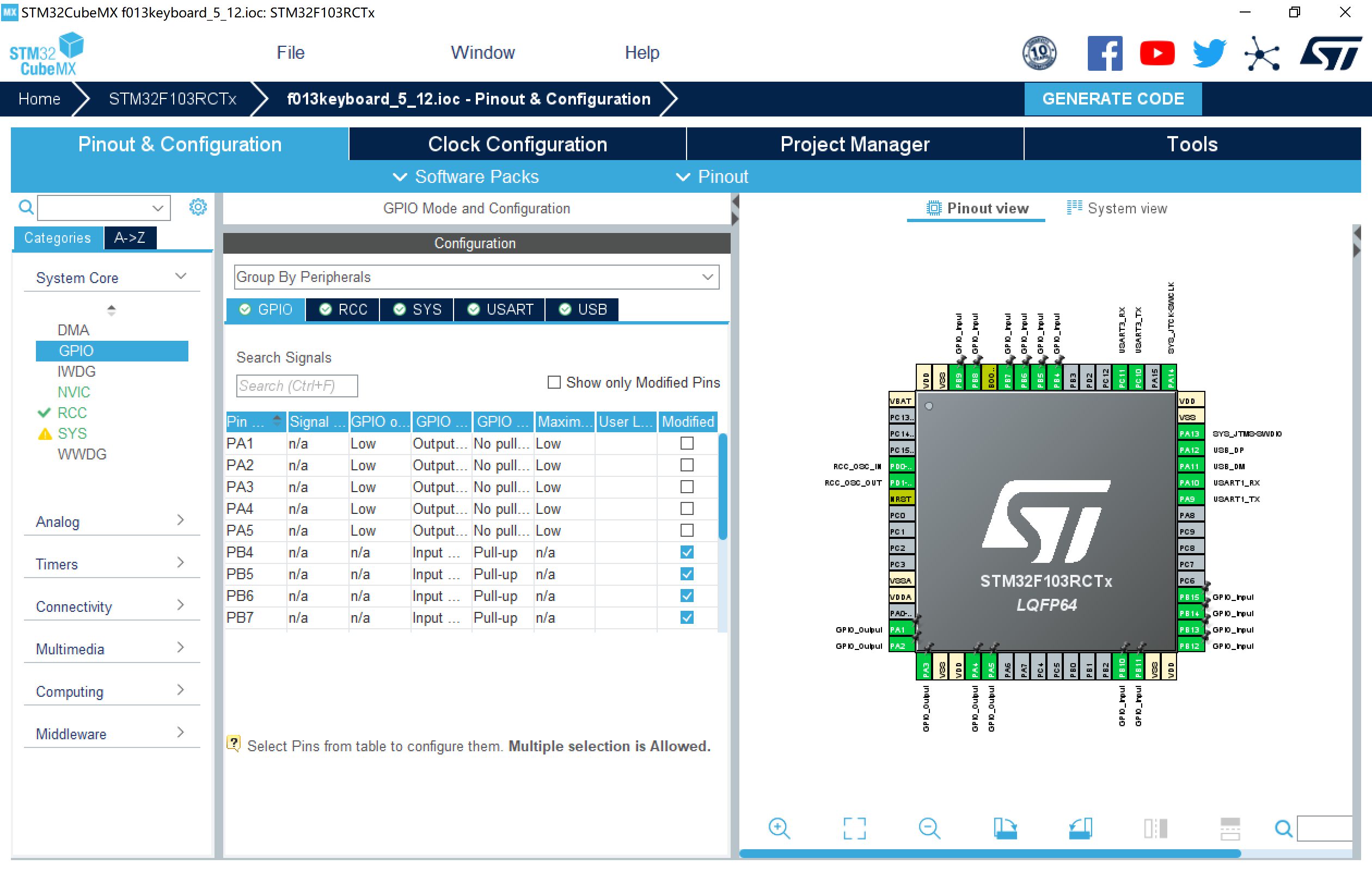Rotate the chip counter-clockwise icon
Image resolution: width=1372 pixels, height=871 pixels.
click(1080, 827)
